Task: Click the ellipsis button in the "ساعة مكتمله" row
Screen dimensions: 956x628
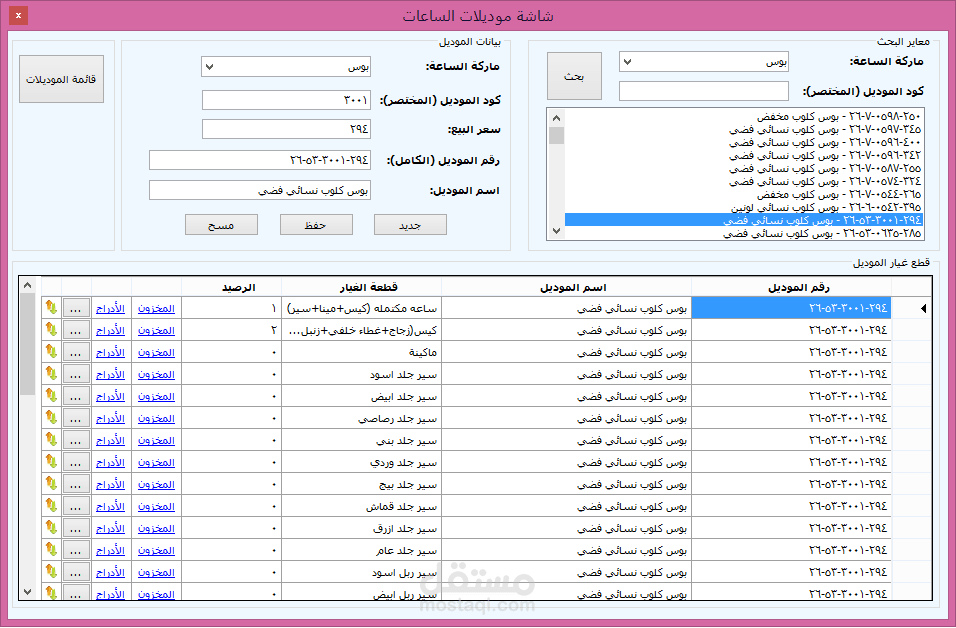Action: coord(74,308)
